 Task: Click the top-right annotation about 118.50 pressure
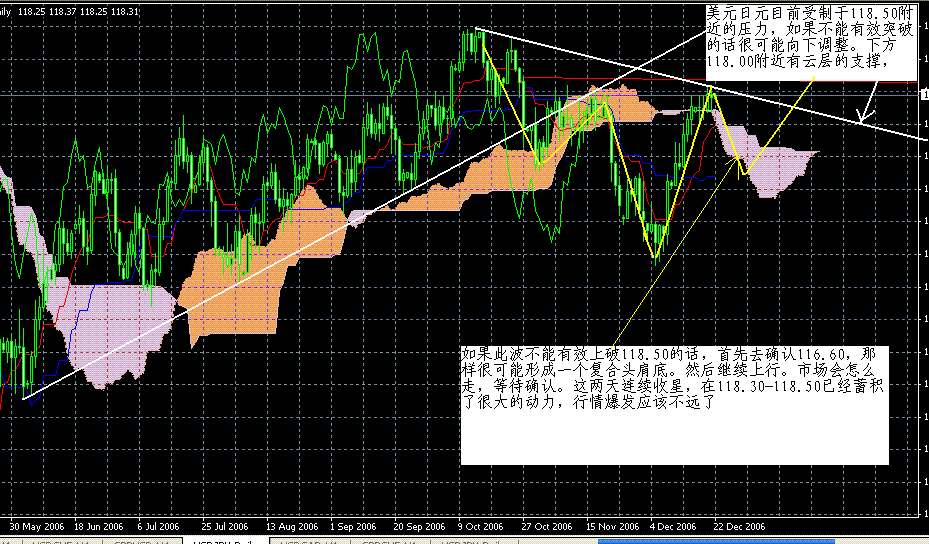(x=811, y=44)
